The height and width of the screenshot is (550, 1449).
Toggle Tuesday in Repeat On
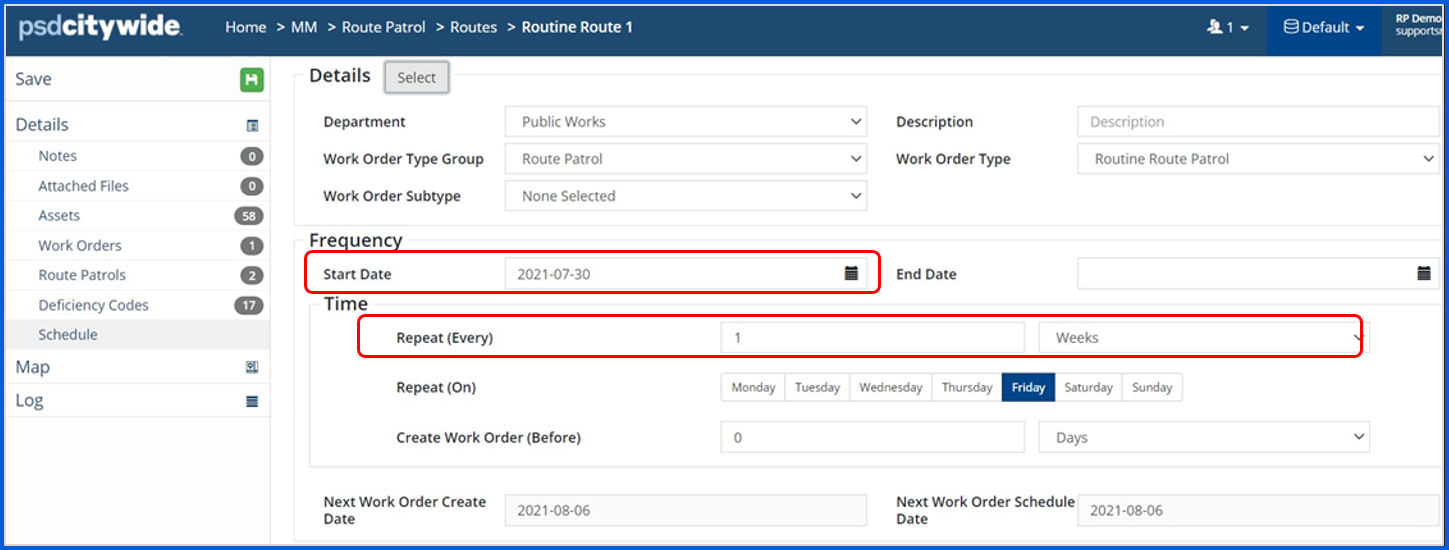point(817,387)
